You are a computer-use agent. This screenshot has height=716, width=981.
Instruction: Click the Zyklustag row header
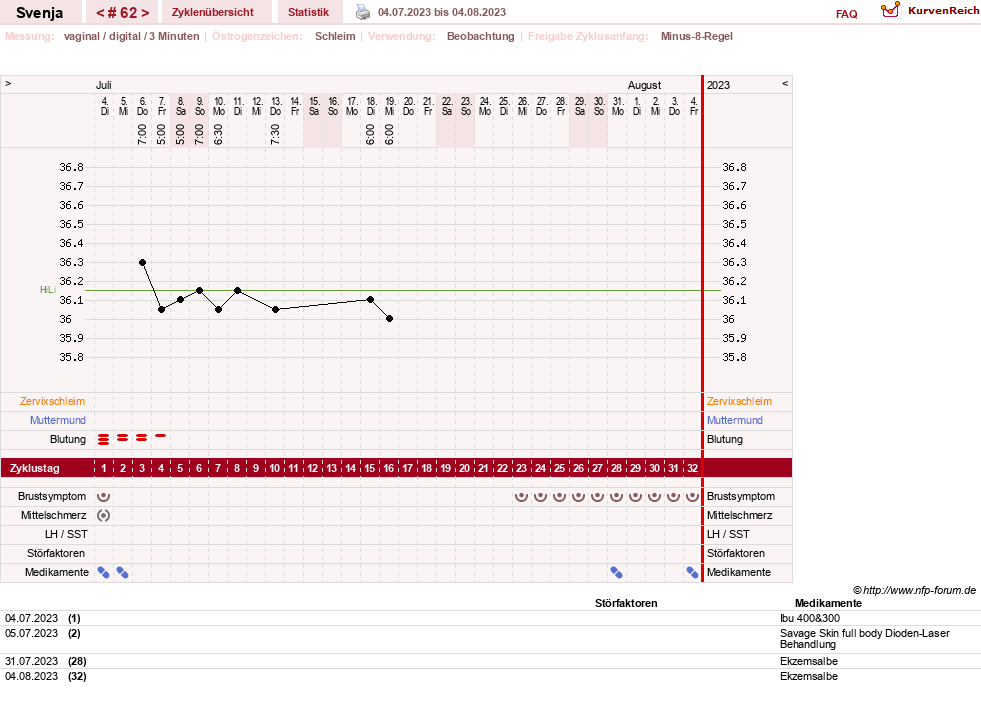[34, 468]
